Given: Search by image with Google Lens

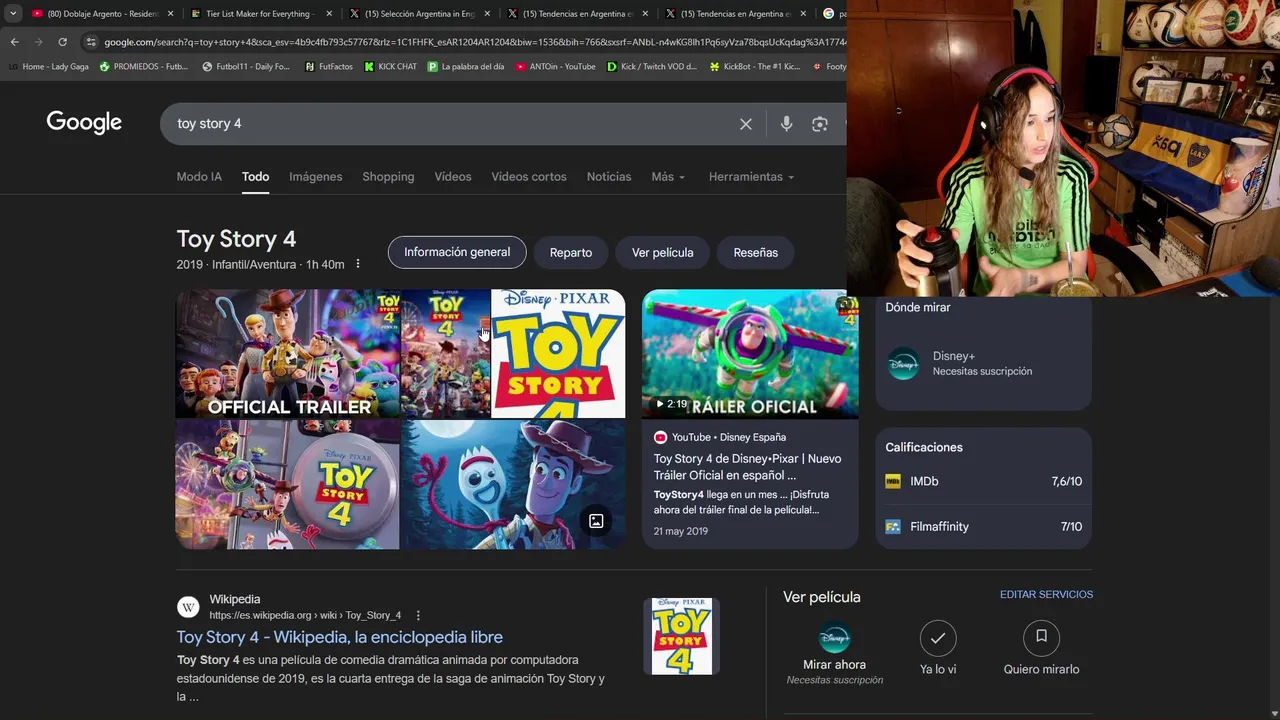Looking at the screenshot, I should (x=820, y=124).
